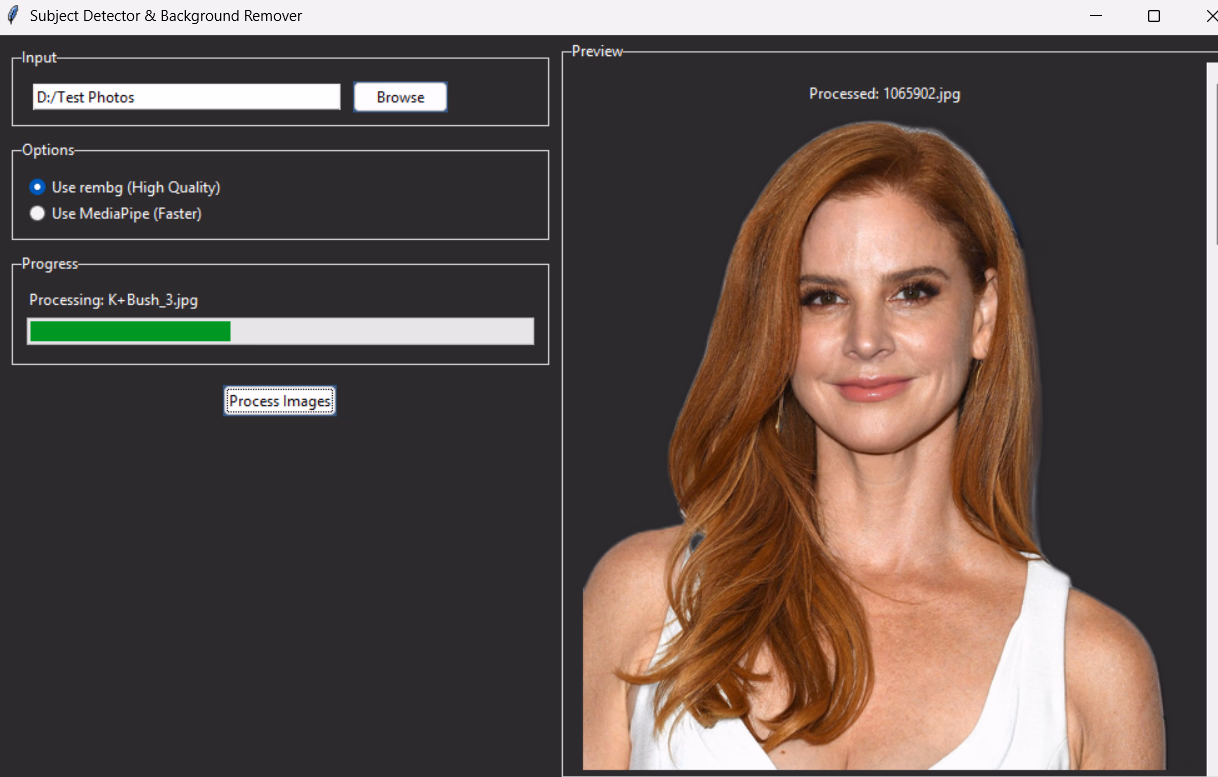Image resolution: width=1218 pixels, height=777 pixels.
Task: Select the MediaPipe Faster radio button
Action: point(38,213)
